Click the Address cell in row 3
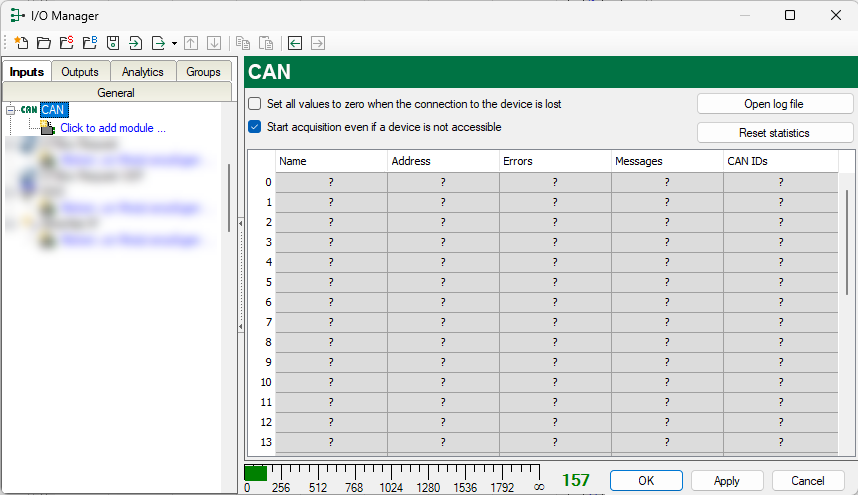Screen dimensions: 858x495 [x=443, y=242]
